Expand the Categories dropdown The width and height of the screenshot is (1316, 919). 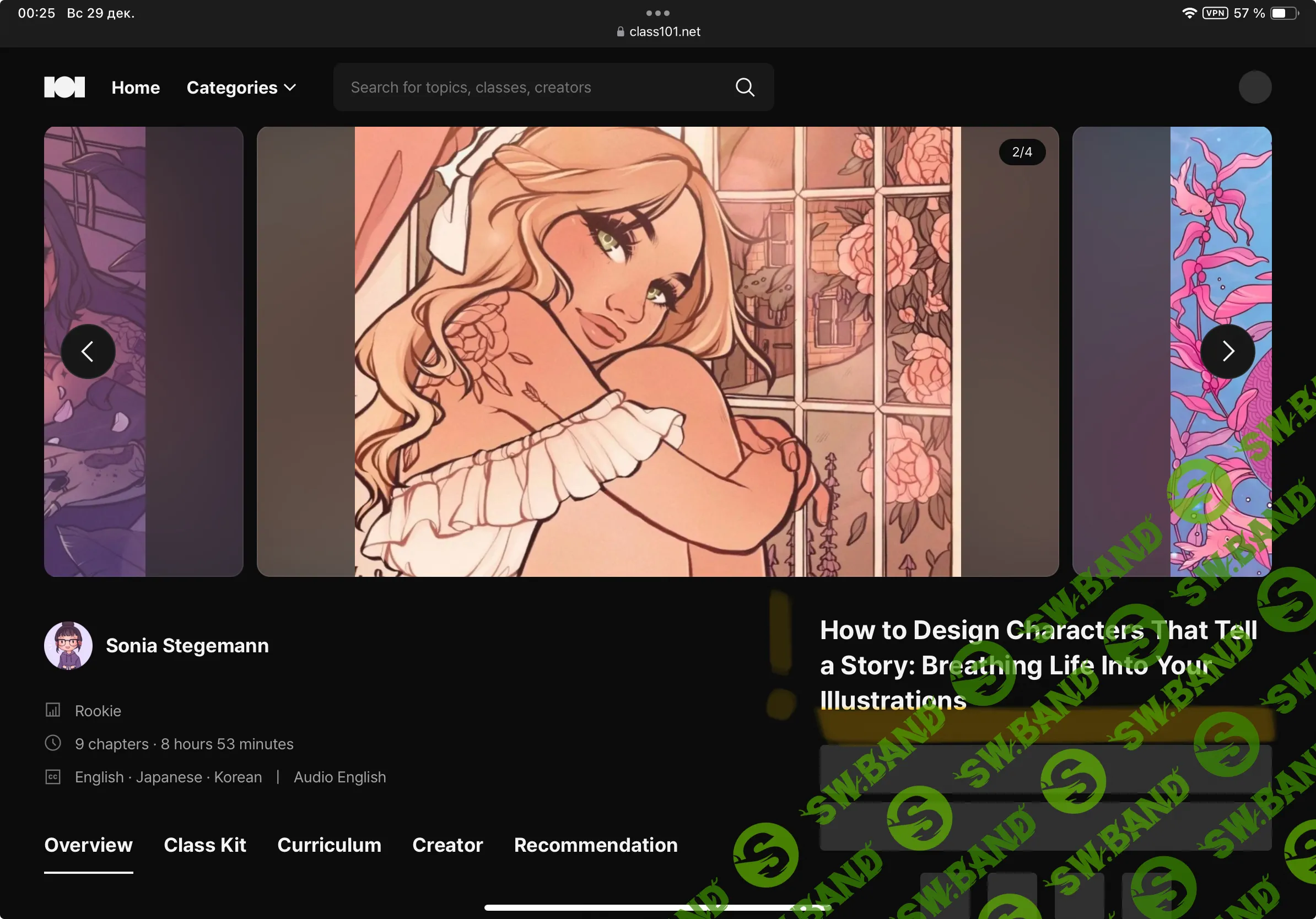241,87
